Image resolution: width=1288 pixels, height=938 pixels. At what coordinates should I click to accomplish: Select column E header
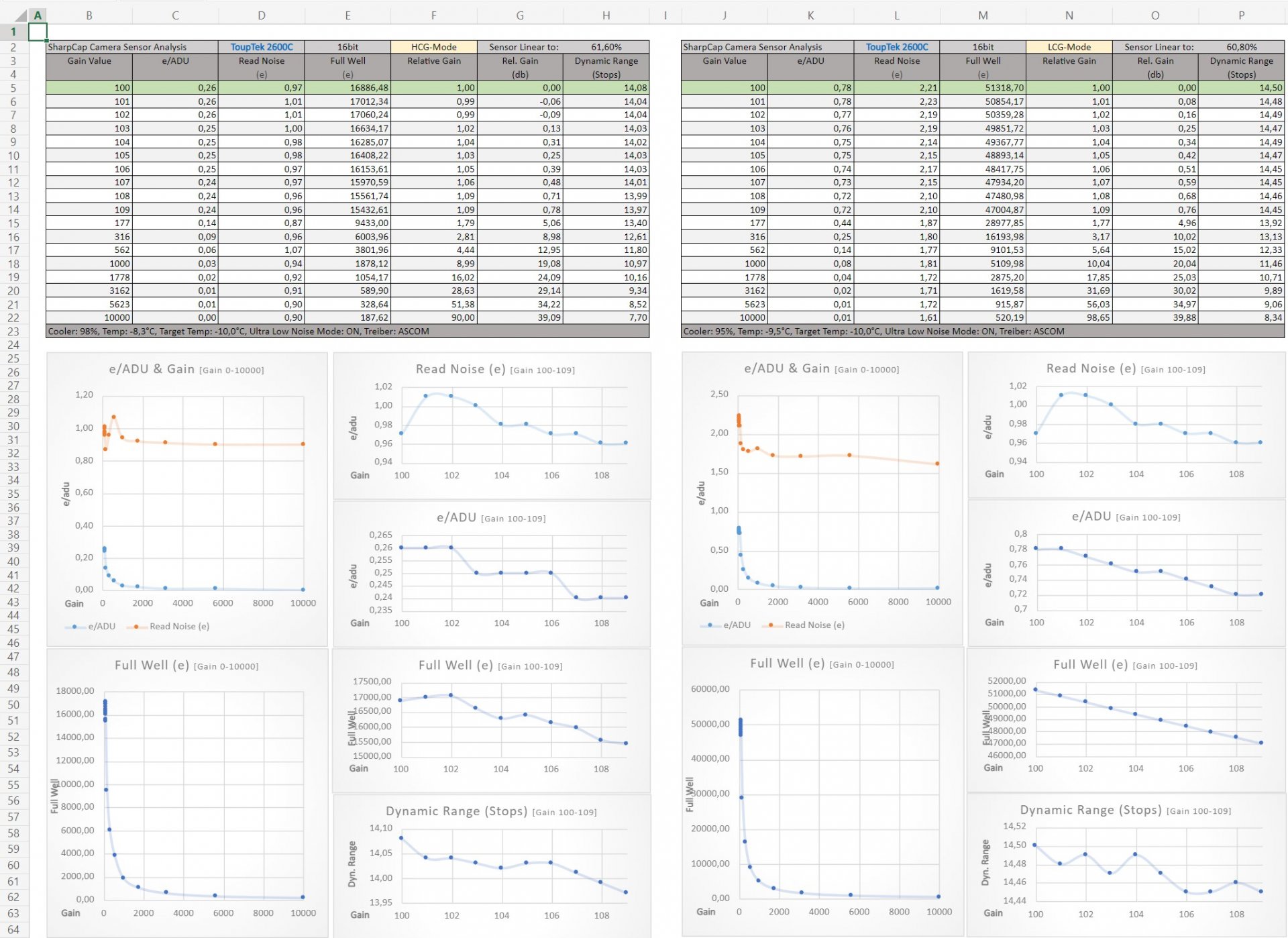click(x=347, y=15)
